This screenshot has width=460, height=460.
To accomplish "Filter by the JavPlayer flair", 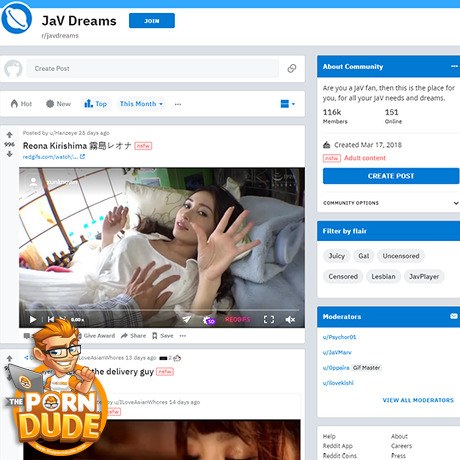I will coord(424,277).
